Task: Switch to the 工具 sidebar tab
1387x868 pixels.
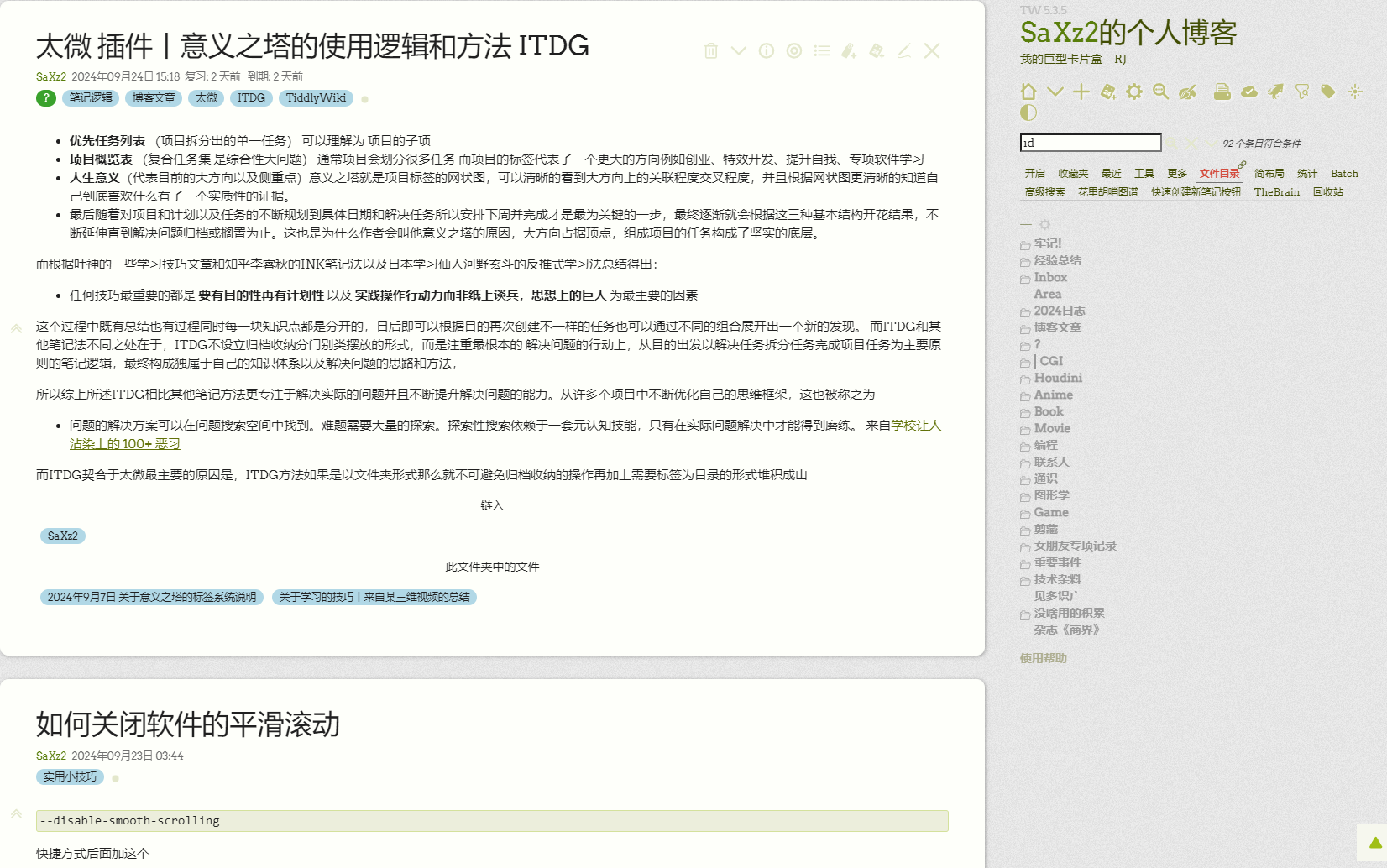Action: click(x=1144, y=174)
